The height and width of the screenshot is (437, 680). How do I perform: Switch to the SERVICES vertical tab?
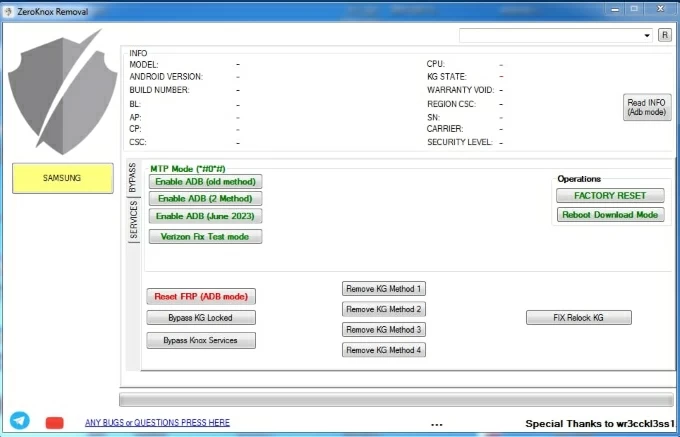coord(132,219)
